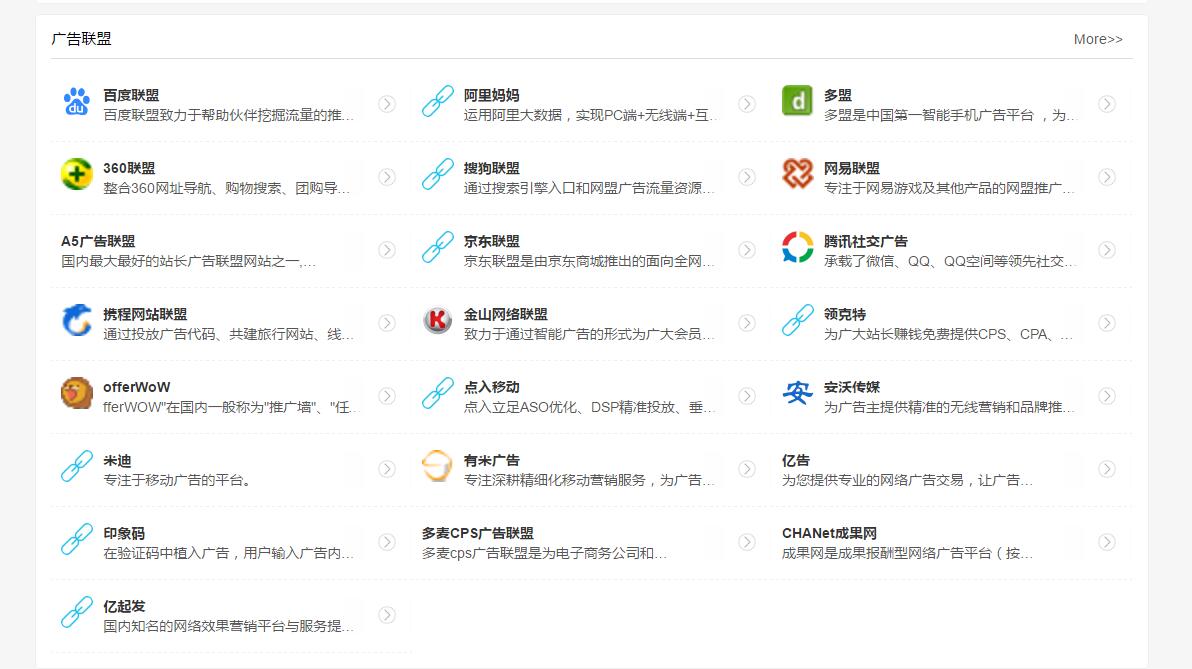Click the 360联盟 green shield icon
Viewport: 1192px width, 669px height.
[x=77, y=177]
